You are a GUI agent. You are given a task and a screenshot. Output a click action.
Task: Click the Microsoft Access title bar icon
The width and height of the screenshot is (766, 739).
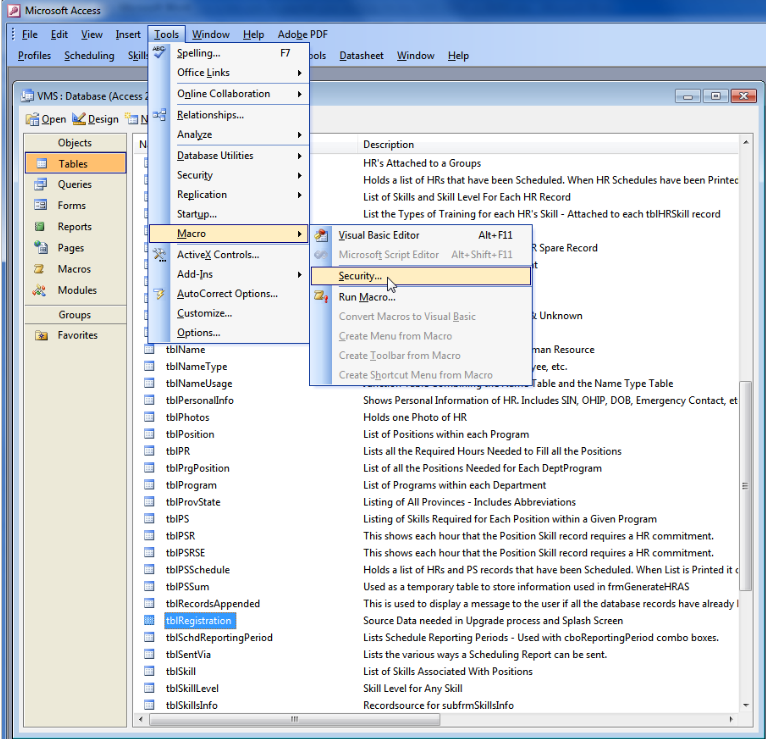point(14,10)
